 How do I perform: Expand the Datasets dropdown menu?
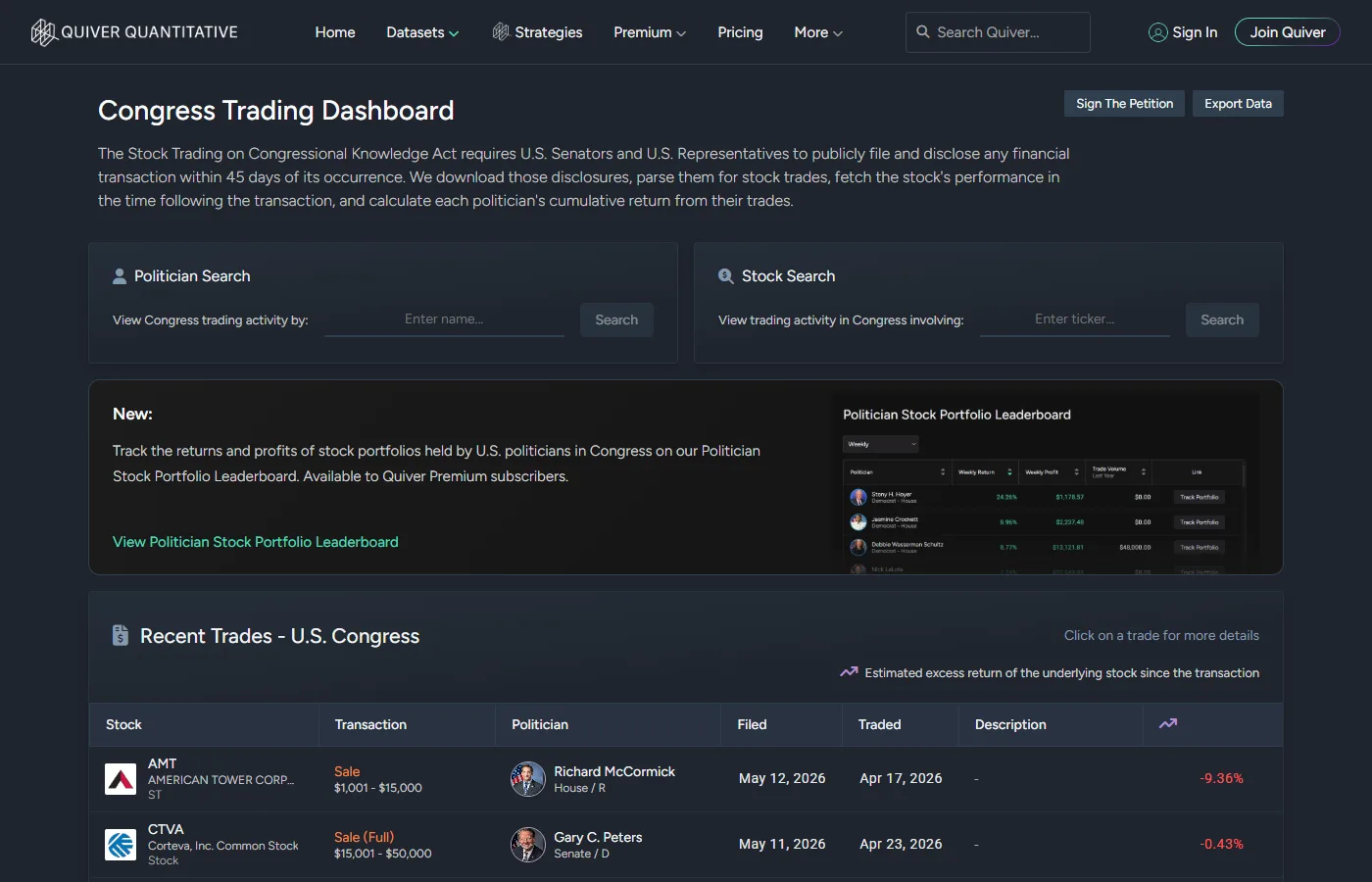pos(422,32)
